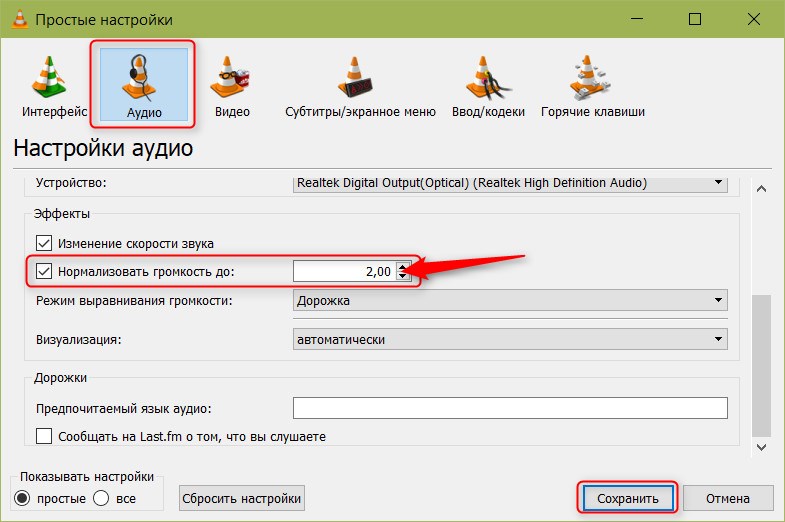Open the Видео settings category
This screenshot has height=522, width=785.
tap(232, 86)
